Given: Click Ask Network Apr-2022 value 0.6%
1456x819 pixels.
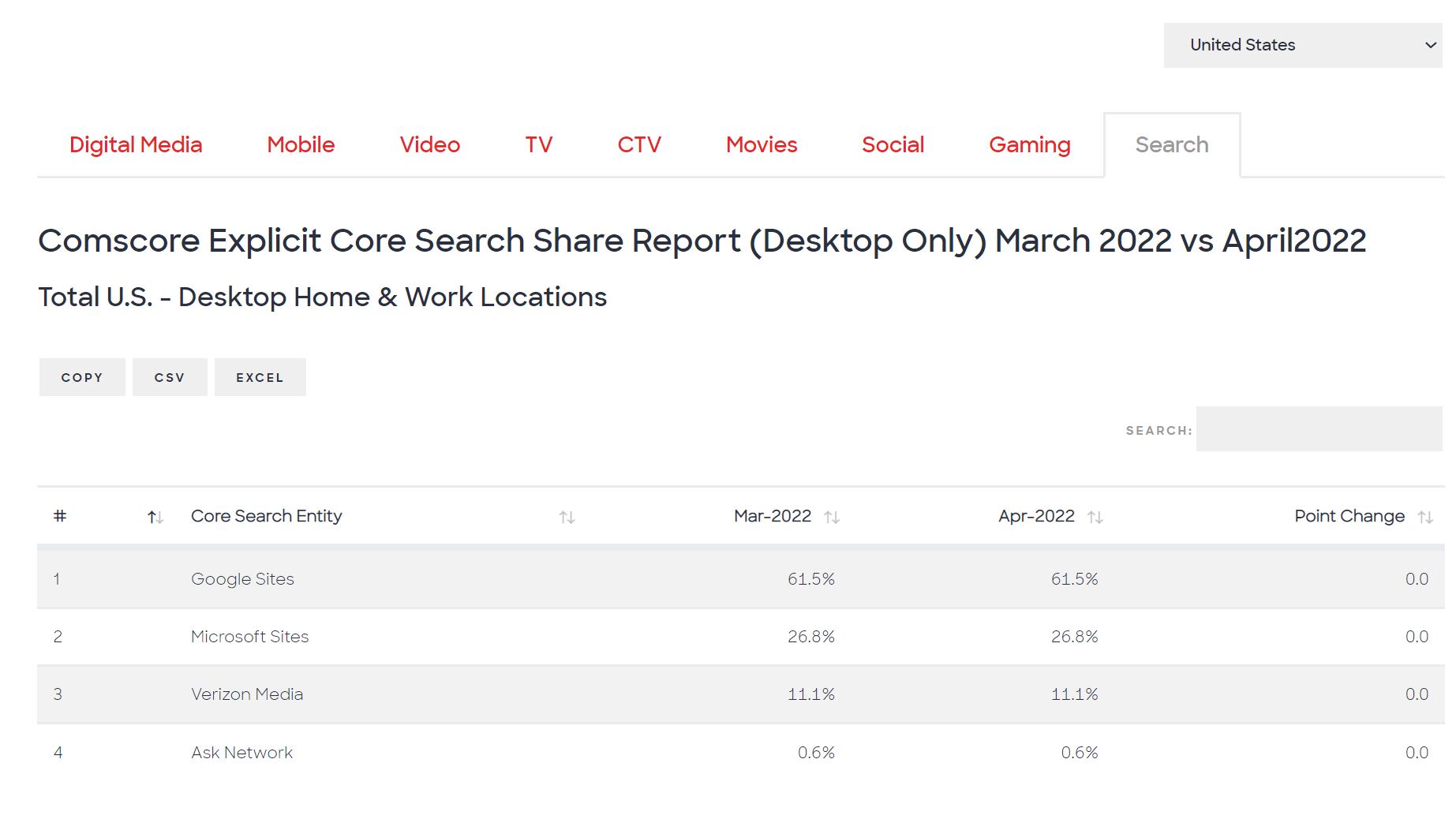Looking at the screenshot, I should coord(1080,753).
